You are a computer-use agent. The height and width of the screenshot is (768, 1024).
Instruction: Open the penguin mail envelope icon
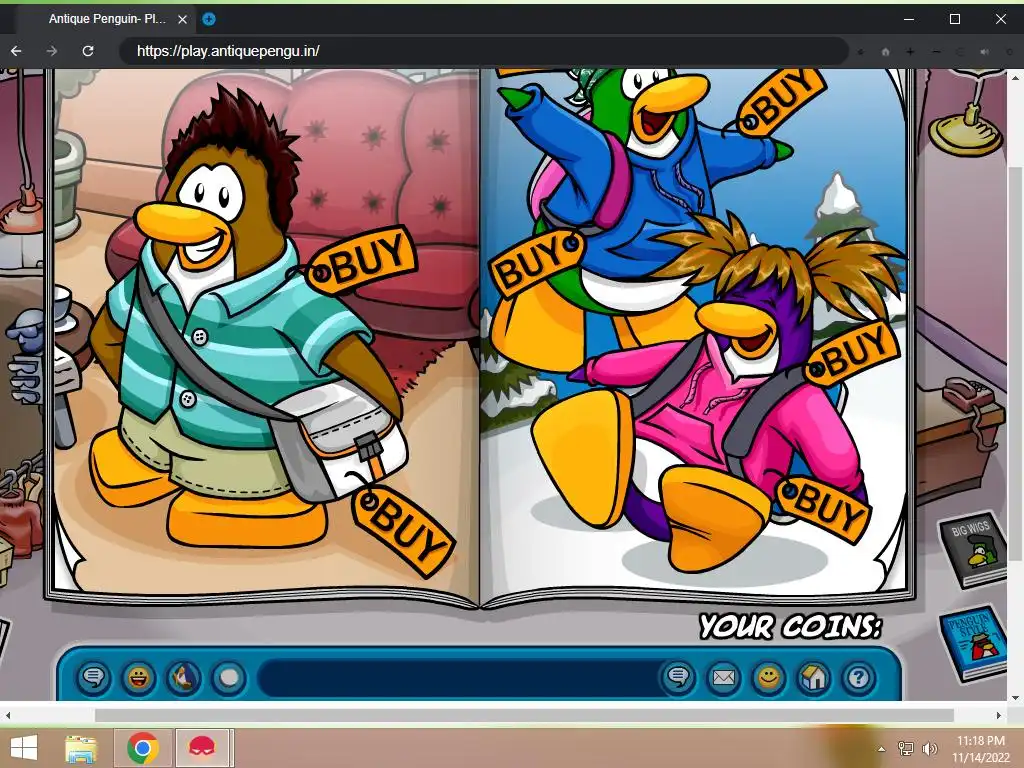coord(723,677)
